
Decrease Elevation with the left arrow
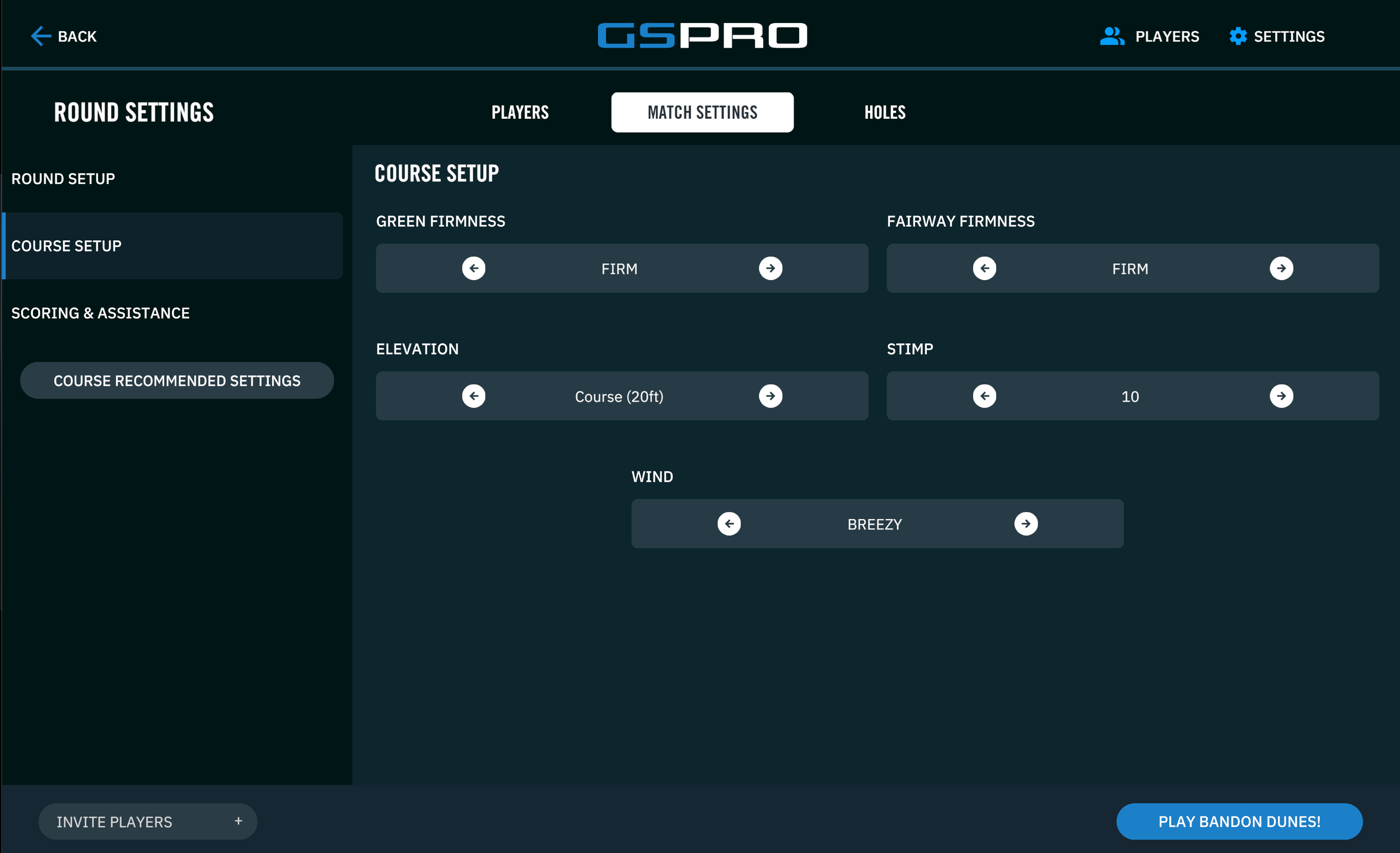473,396
